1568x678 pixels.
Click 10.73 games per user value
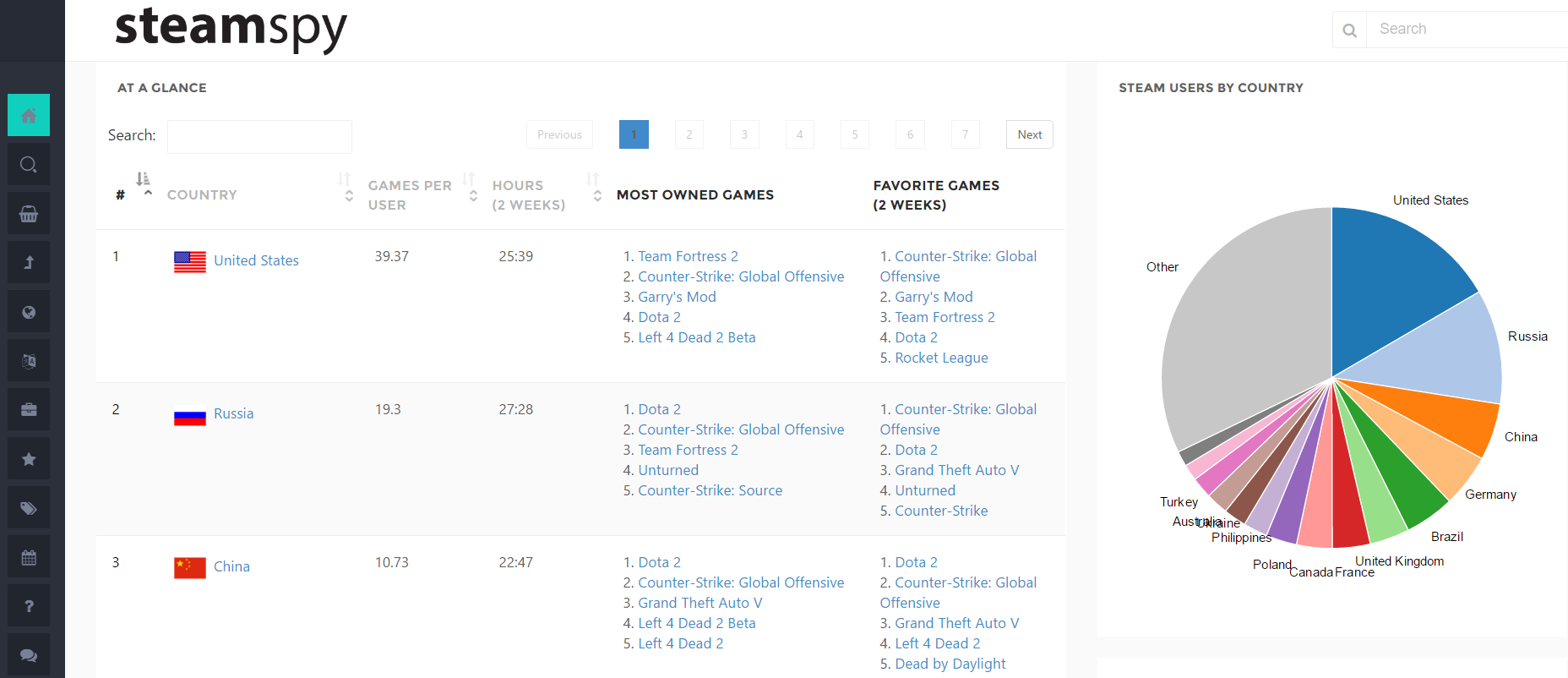(392, 562)
